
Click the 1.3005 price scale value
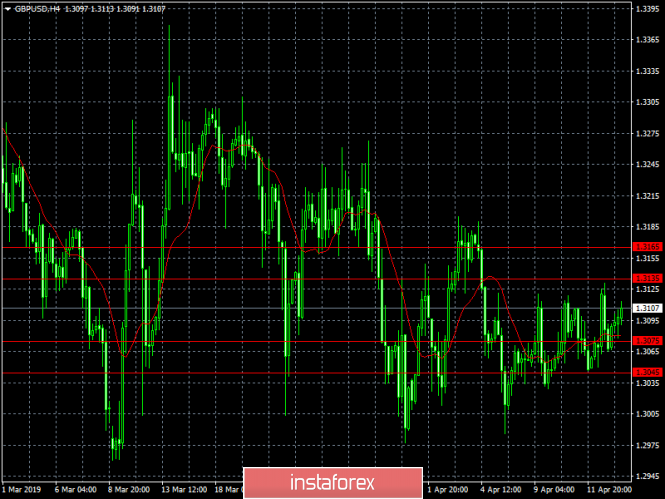point(648,414)
